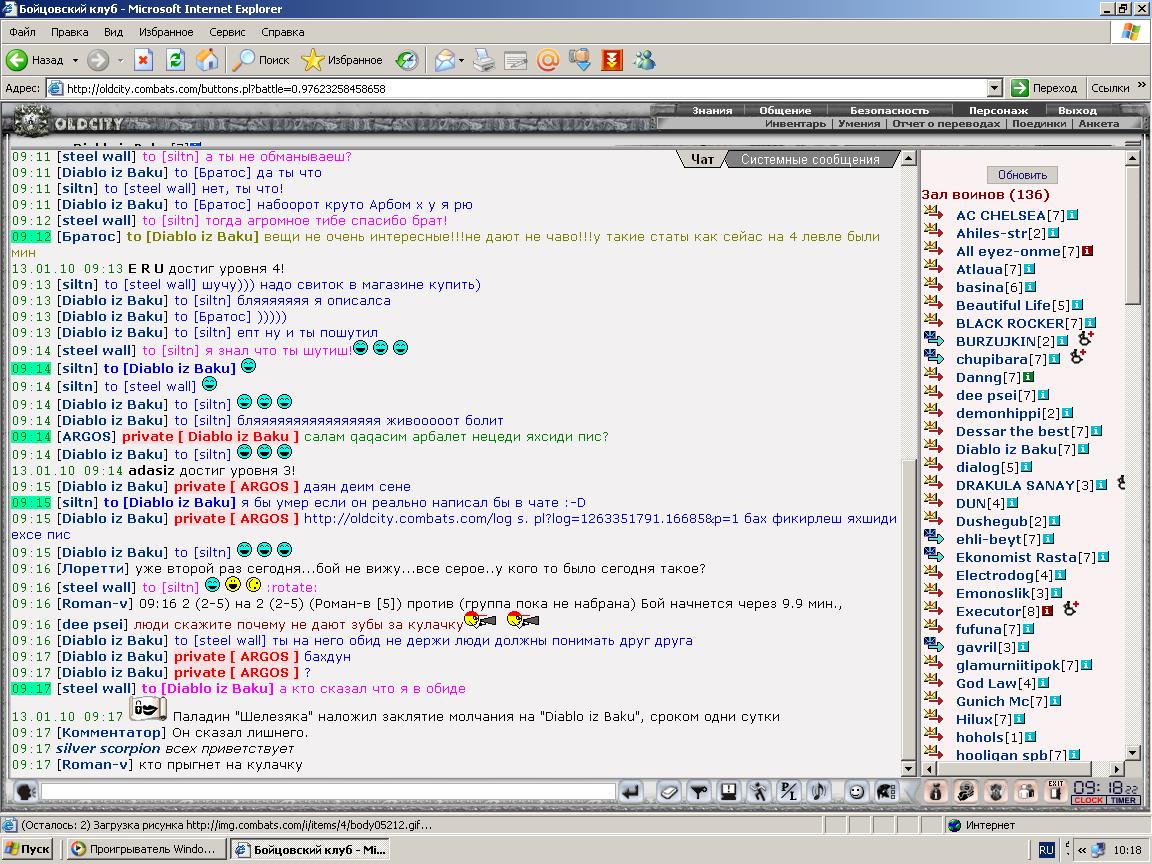Click the Edit page toolbar icon

pos(515,60)
